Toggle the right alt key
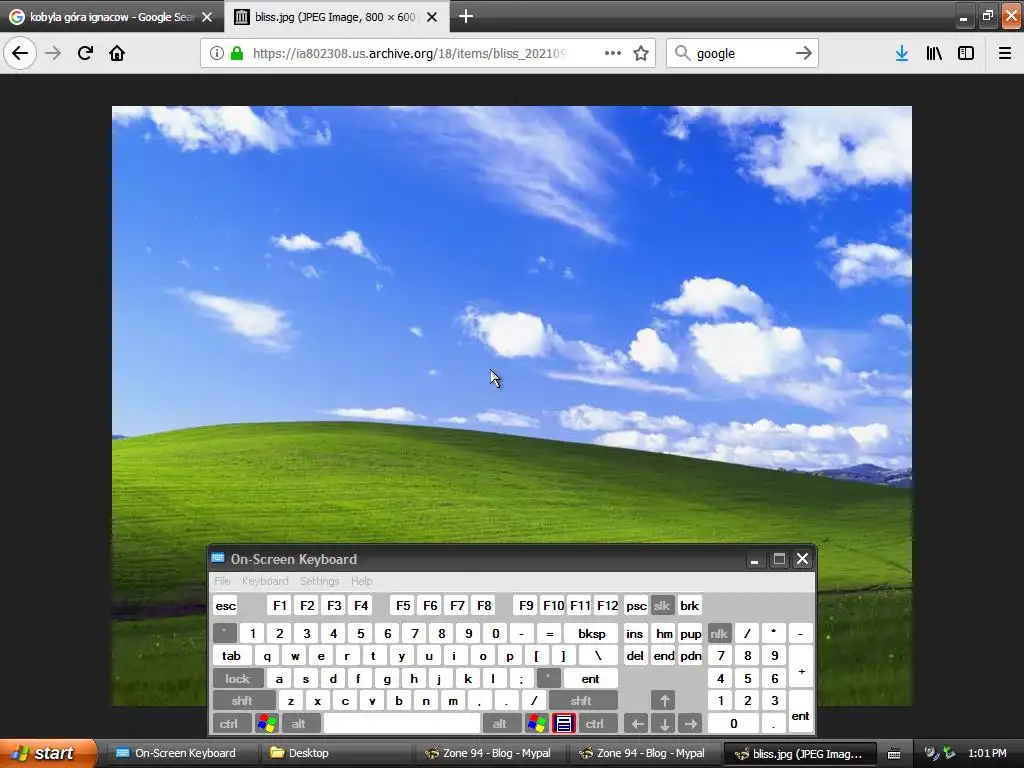The image size is (1024, 768). [x=500, y=724]
